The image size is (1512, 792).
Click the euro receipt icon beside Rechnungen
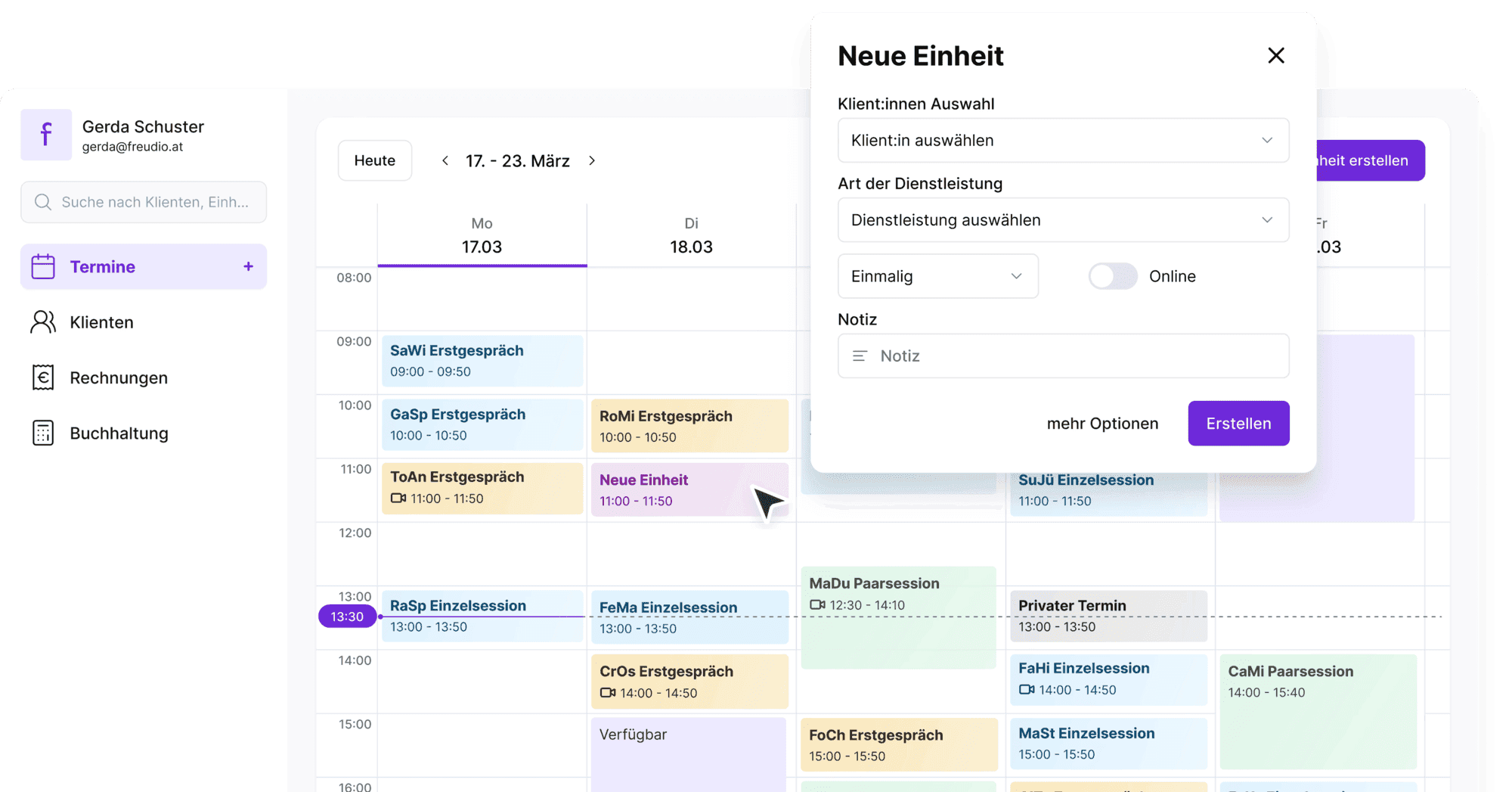coord(43,377)
